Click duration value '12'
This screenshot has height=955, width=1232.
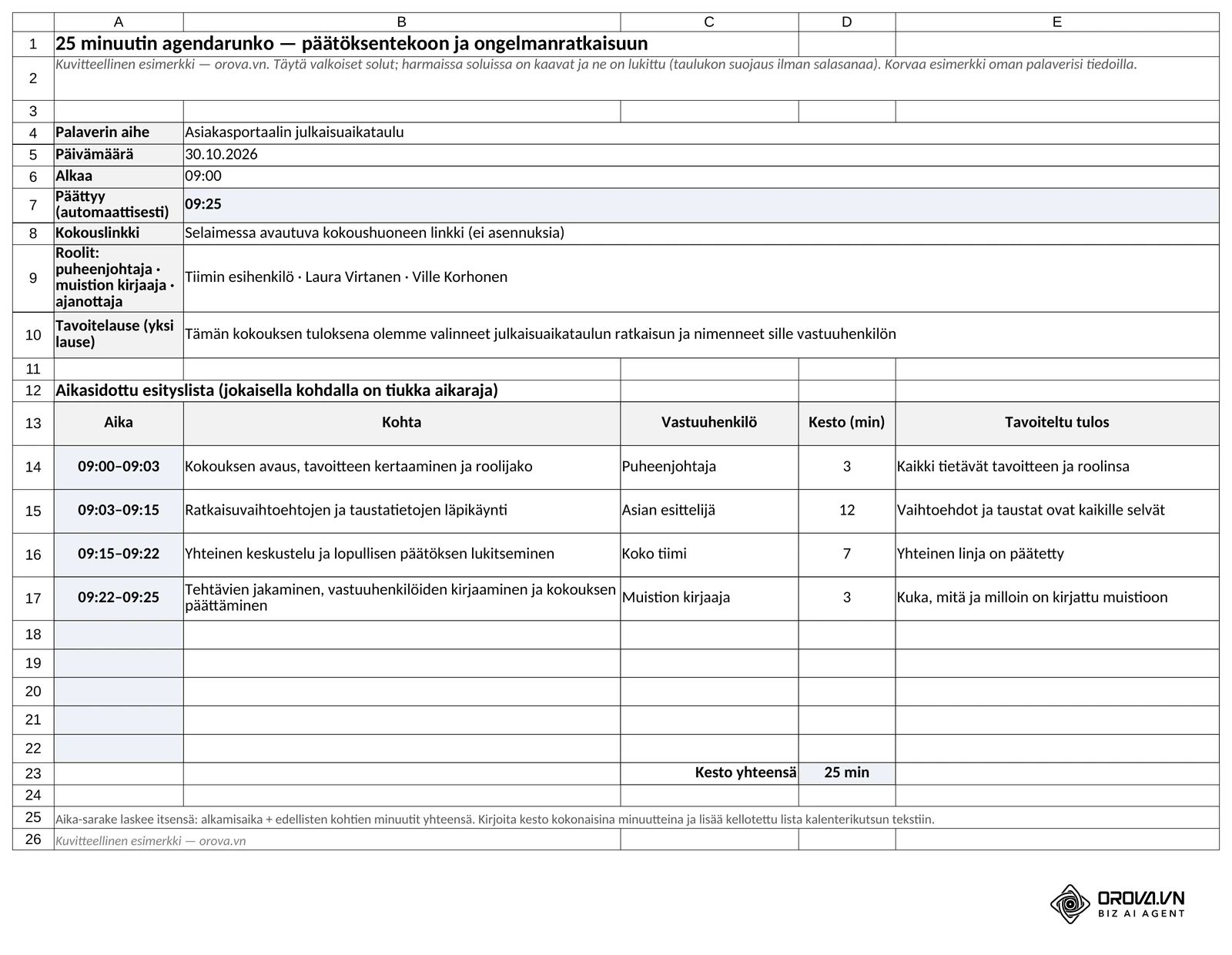[x=847, y=511]
